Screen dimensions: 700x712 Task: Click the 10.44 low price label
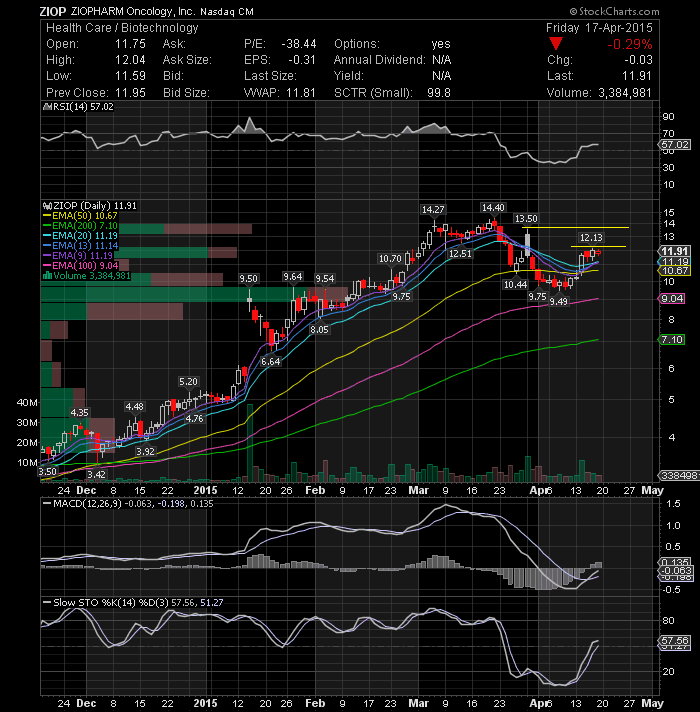pyautogui.click(x=515, y=284)
